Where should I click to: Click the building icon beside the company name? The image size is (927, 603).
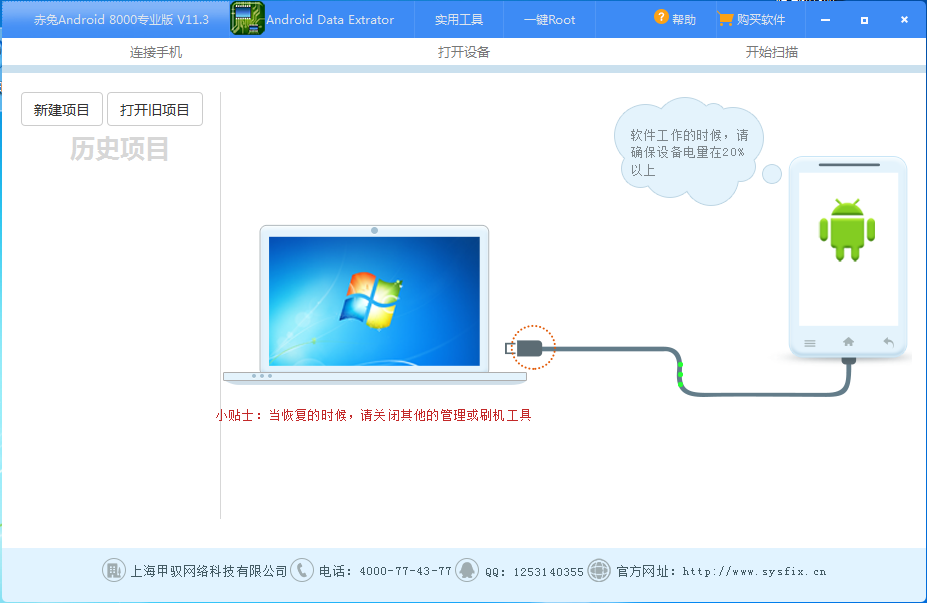coord(114,570)
